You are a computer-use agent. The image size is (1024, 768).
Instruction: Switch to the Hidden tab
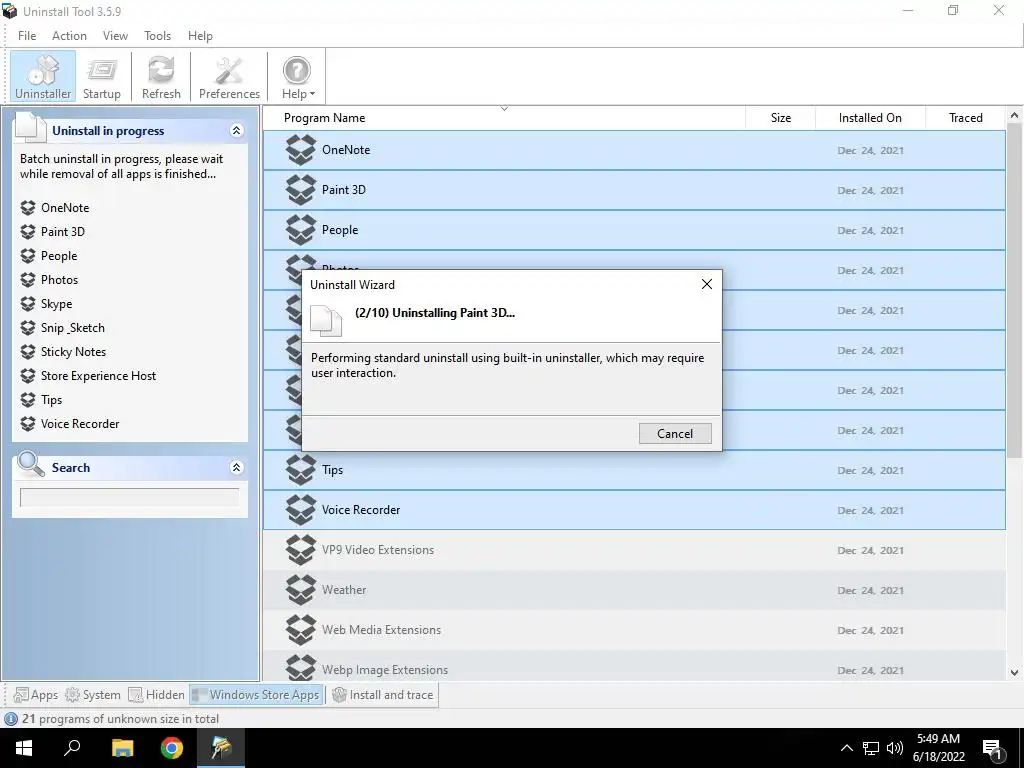coord(157,695)
